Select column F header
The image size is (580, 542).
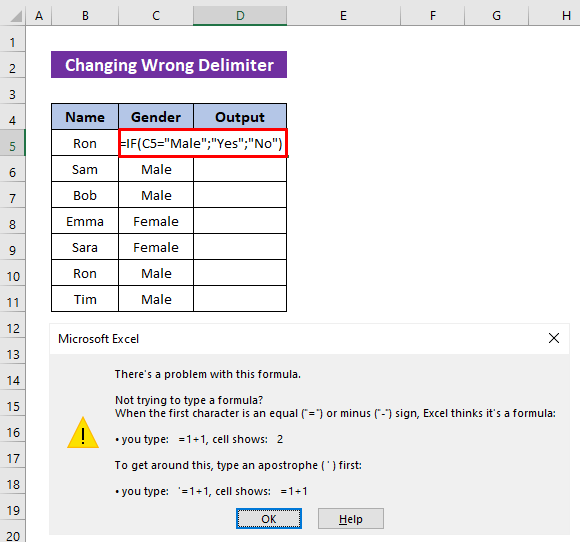[x=432, y=16]
